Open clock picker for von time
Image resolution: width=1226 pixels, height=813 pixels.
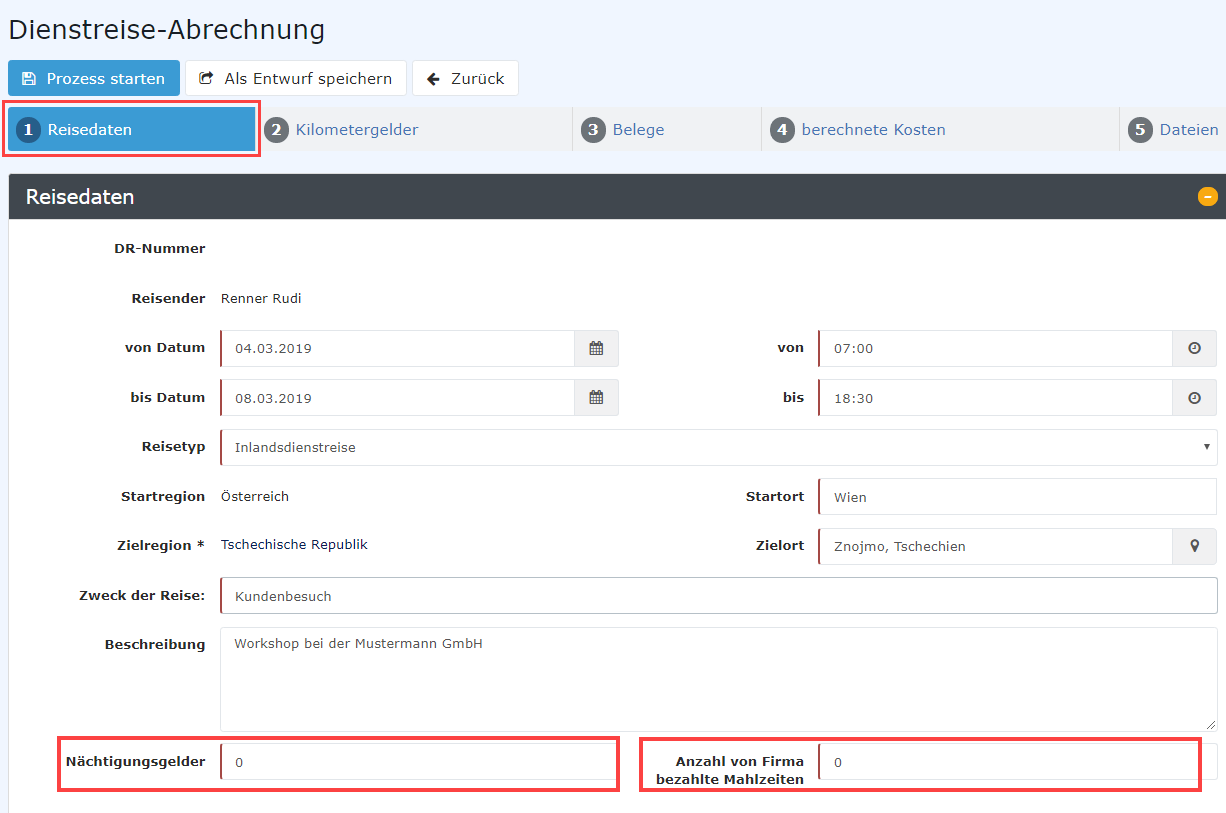[x=1194, y=348]
